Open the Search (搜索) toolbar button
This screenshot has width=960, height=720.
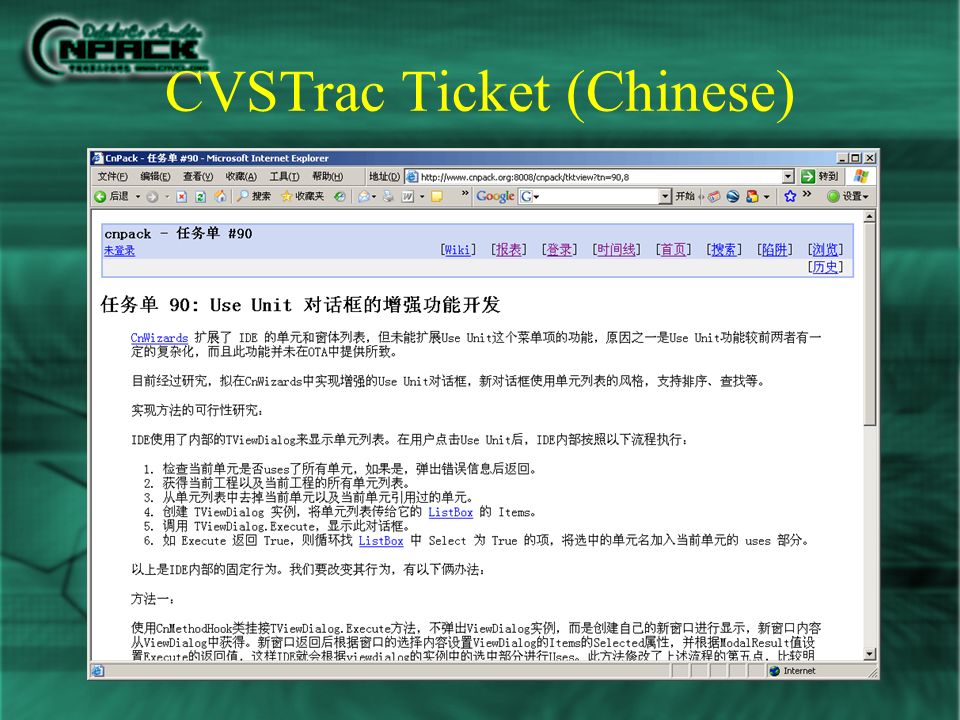click(253, 196)
